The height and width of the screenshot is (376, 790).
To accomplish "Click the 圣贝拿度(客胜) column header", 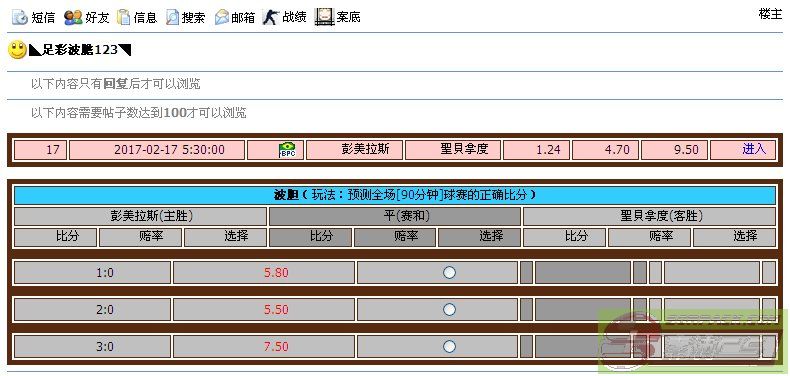I will pos(649,216).
